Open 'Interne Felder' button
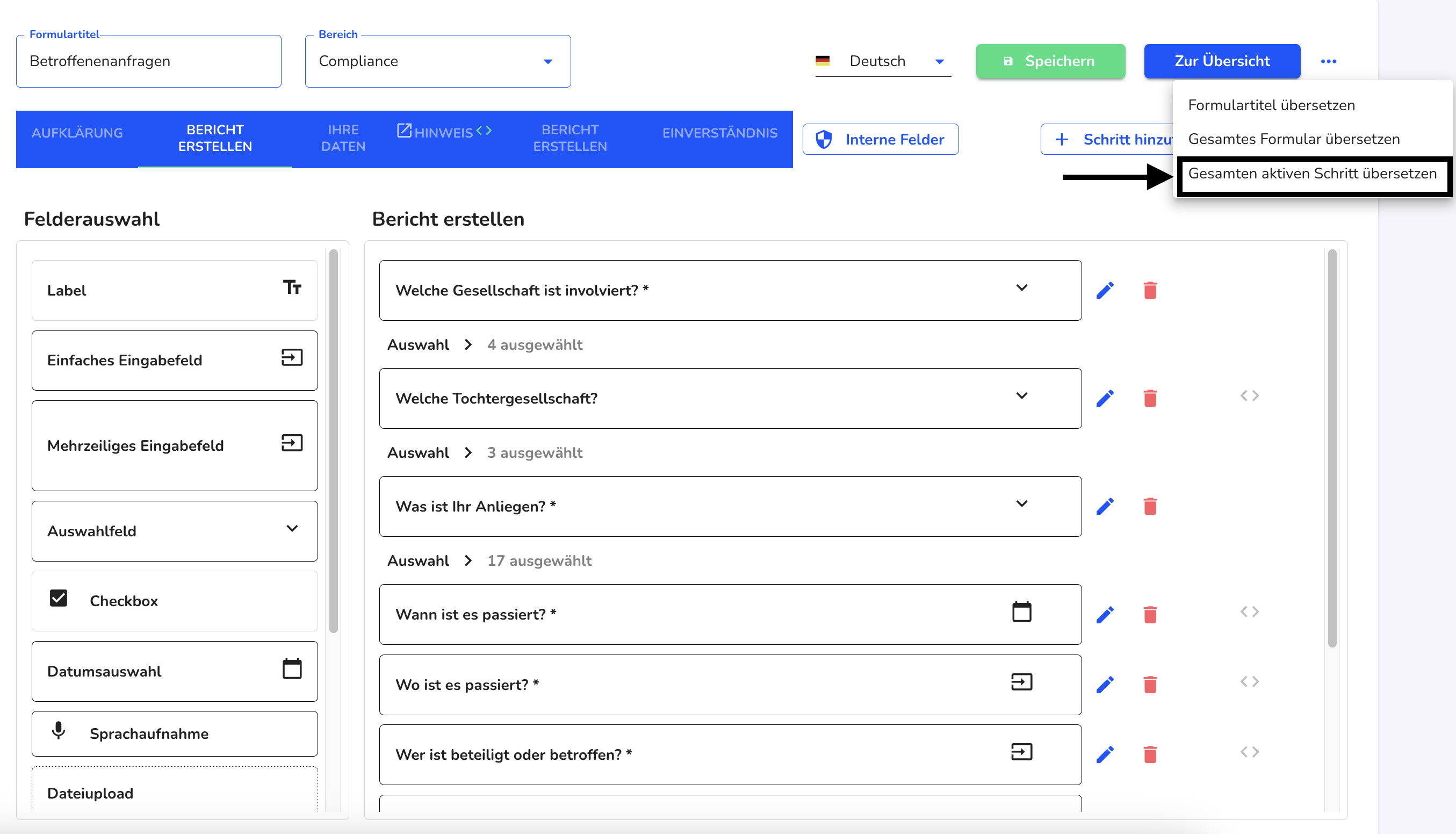 881,139
